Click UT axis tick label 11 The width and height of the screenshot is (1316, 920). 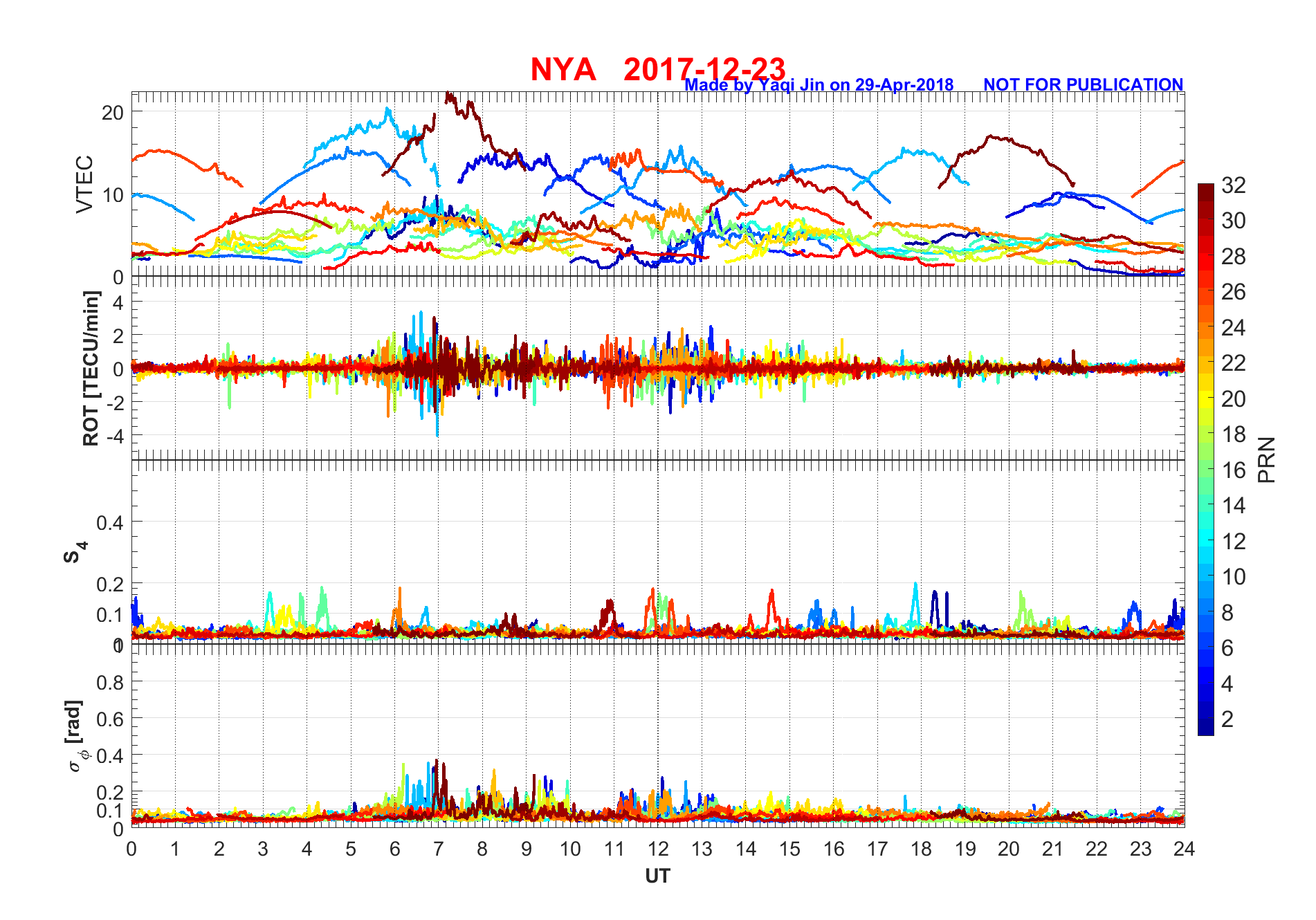(x=614, y=849)
